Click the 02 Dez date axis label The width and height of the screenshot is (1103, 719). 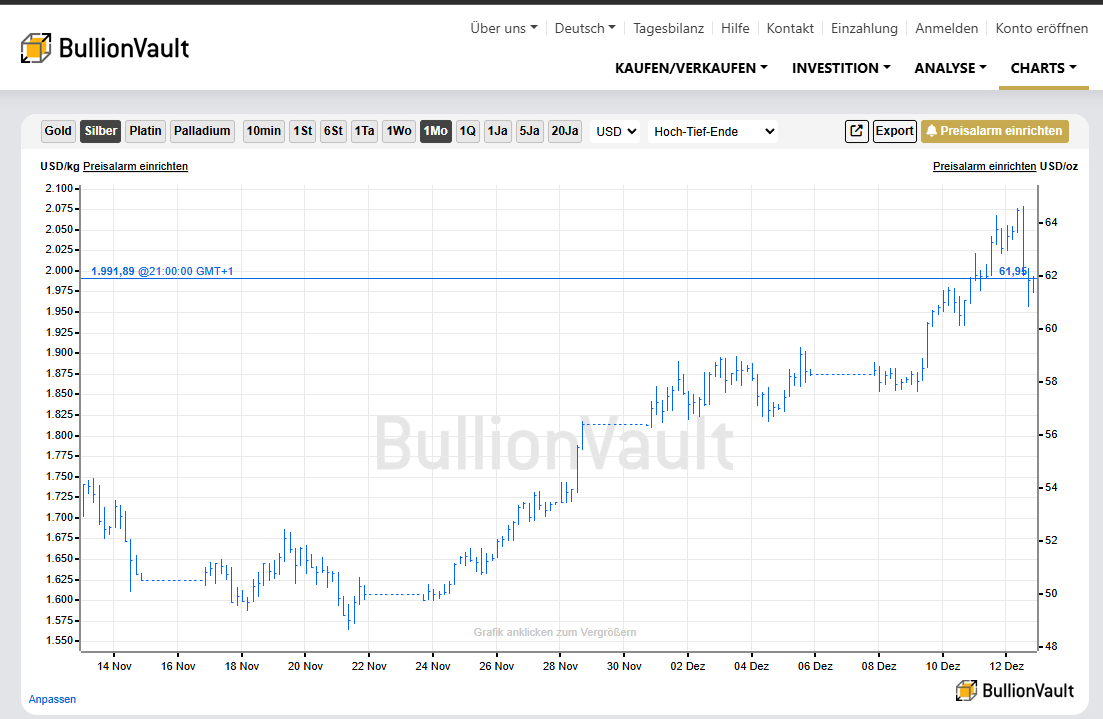point(687,666)
